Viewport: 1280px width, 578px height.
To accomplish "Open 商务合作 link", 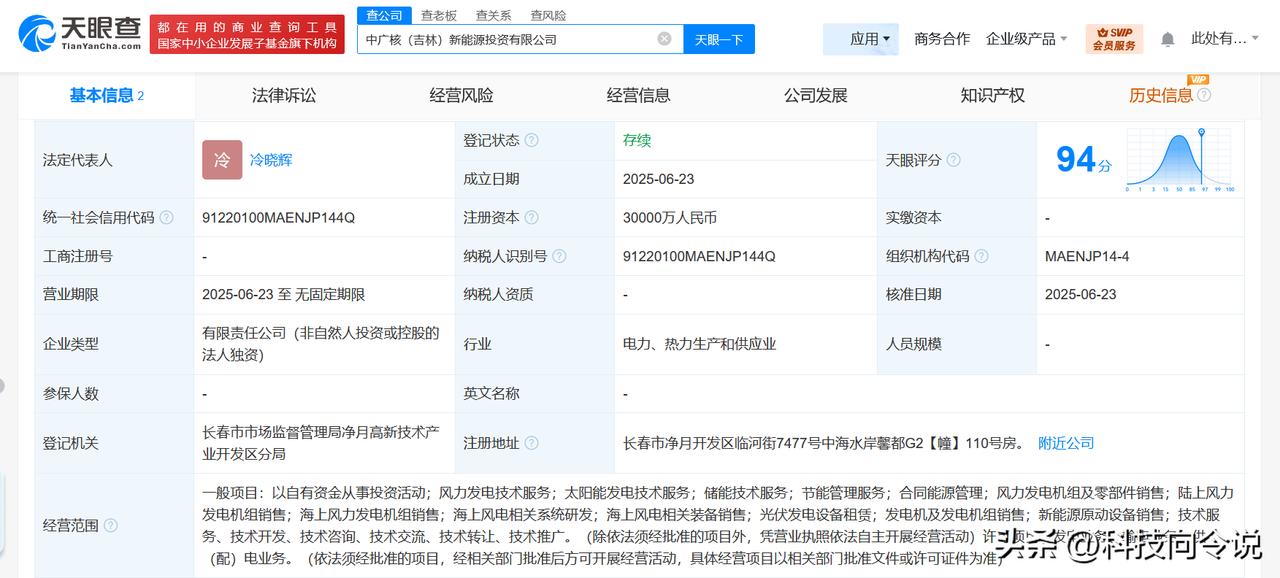I will pyautogui.click(x=942, y=39).
